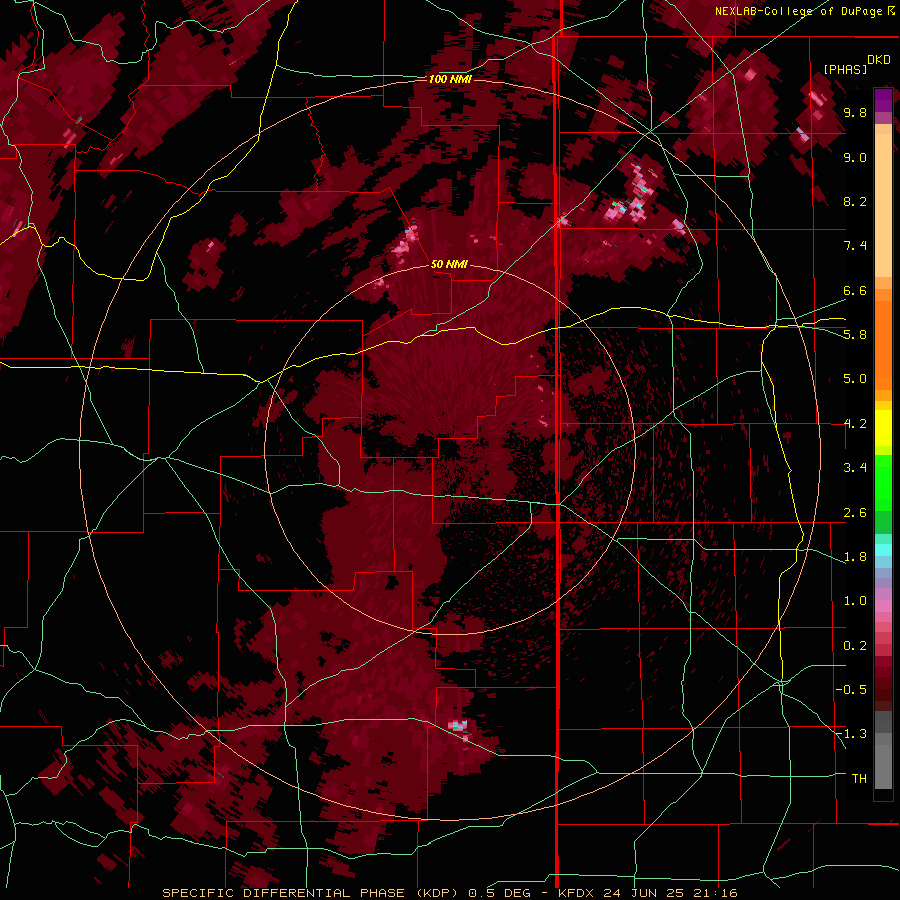This screenshot has width=900, height=900.
Task: Click the 4.2 scale value
Action: (855, 424)
